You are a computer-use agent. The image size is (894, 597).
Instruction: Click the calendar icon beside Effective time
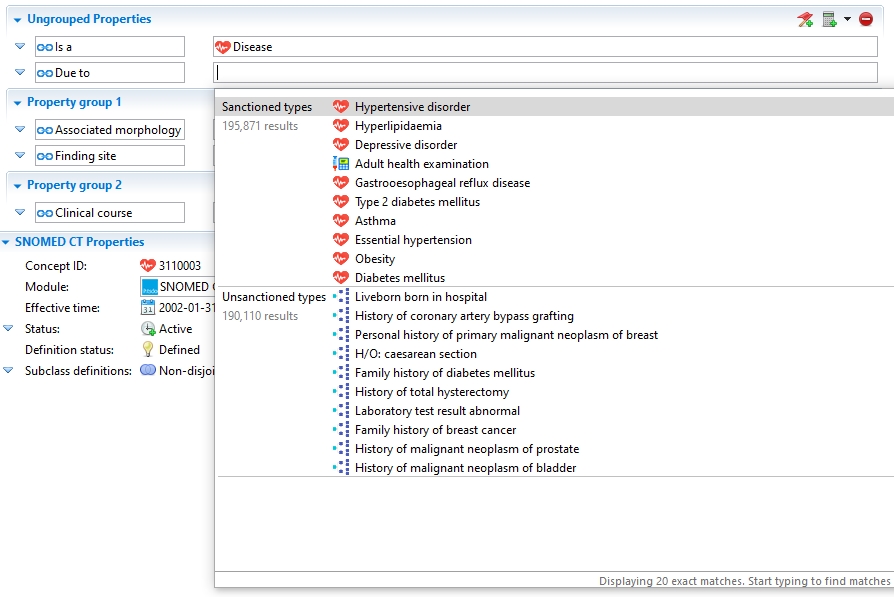(148, 308)
